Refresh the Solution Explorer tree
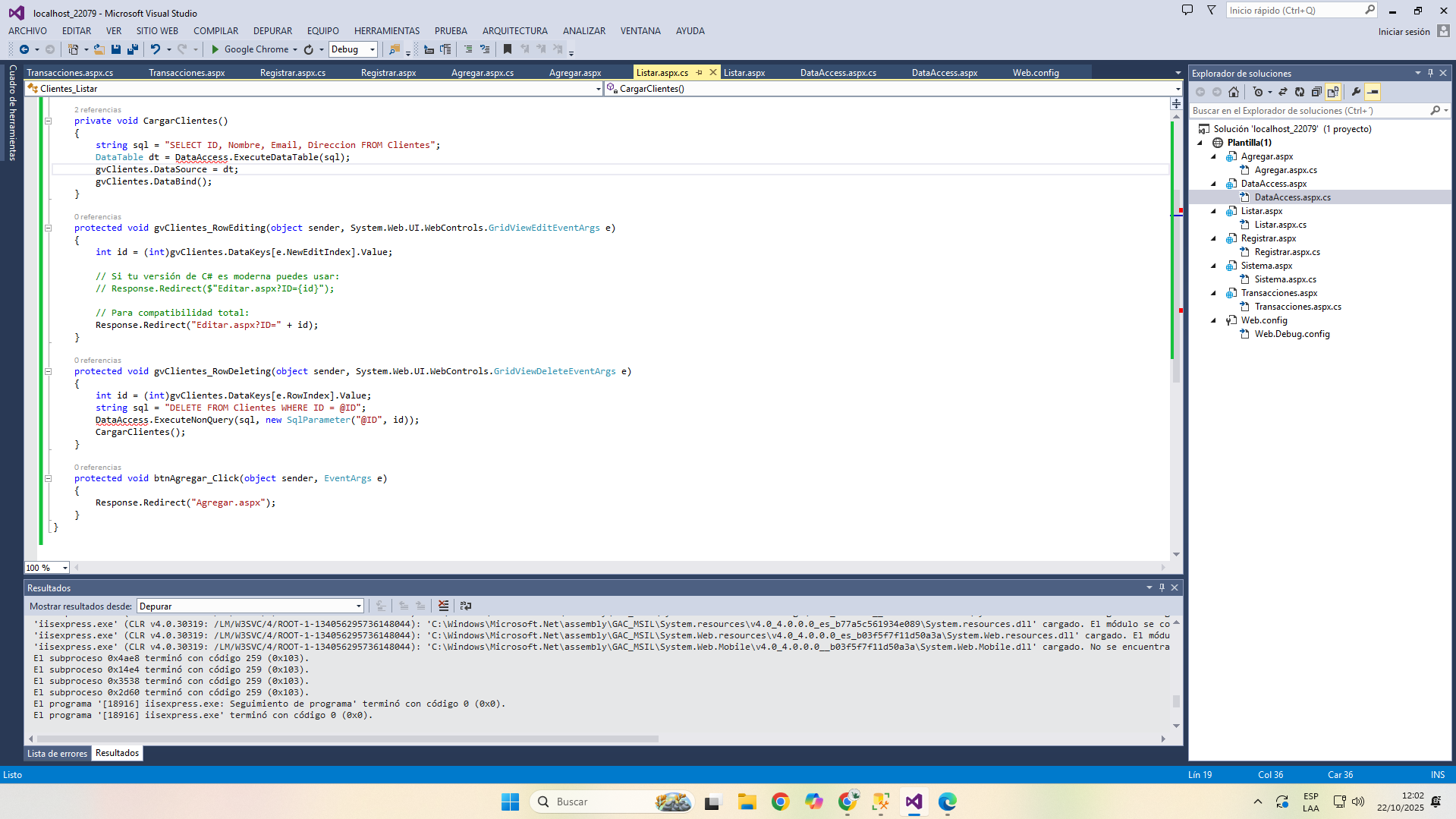The width and height of the screenshot is (1456, 819). click(x=1300, y=92)
